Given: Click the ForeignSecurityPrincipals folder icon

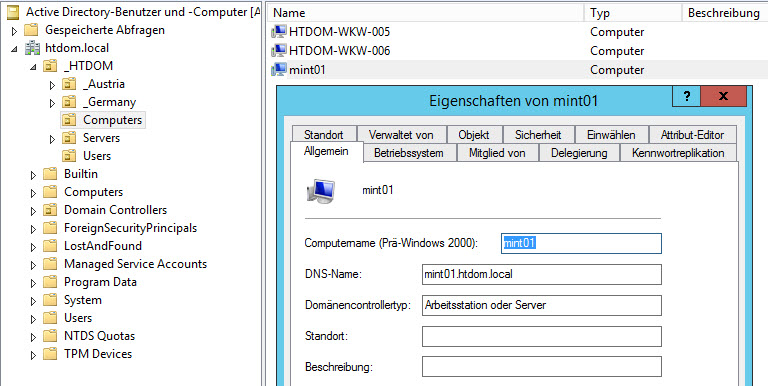Looking at the screenshot, I should tap(50, 228).
